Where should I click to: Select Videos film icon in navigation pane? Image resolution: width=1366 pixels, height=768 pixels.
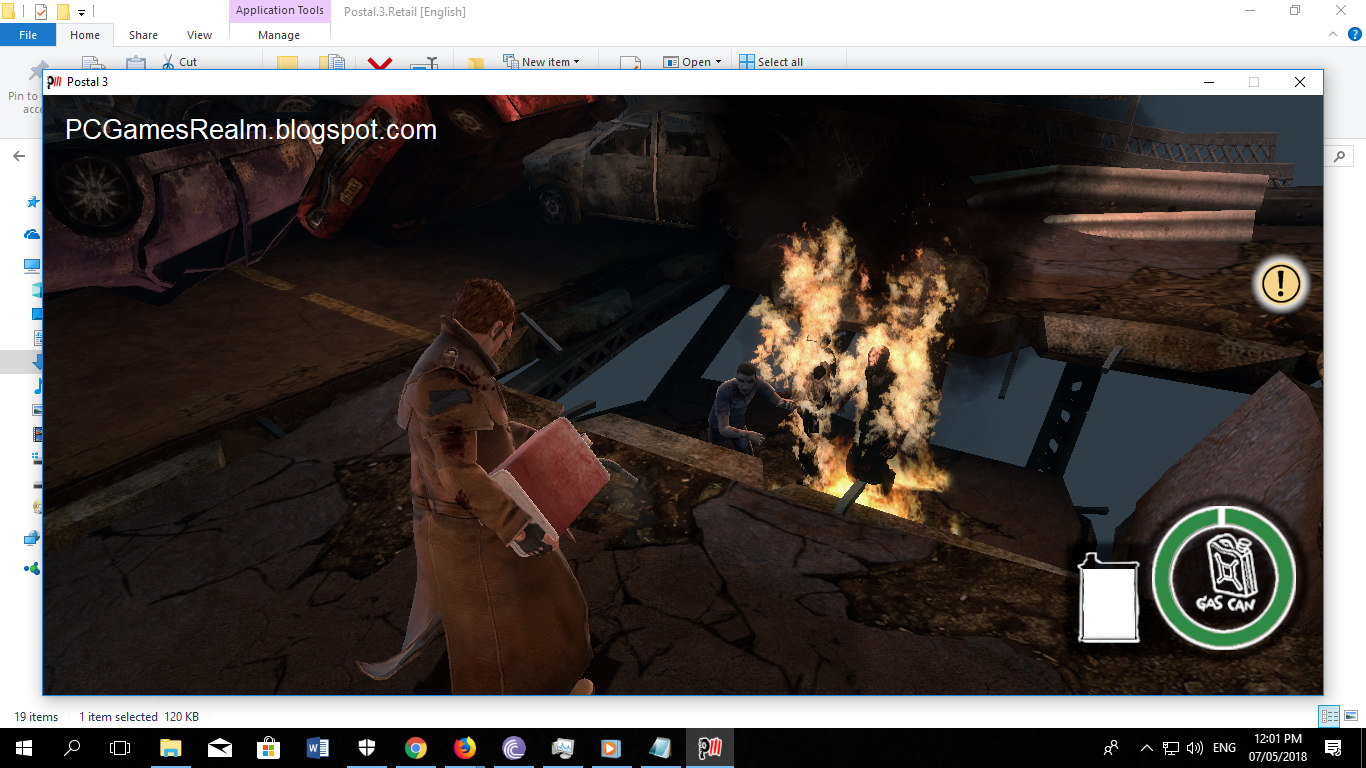click(x=38, y=434)
